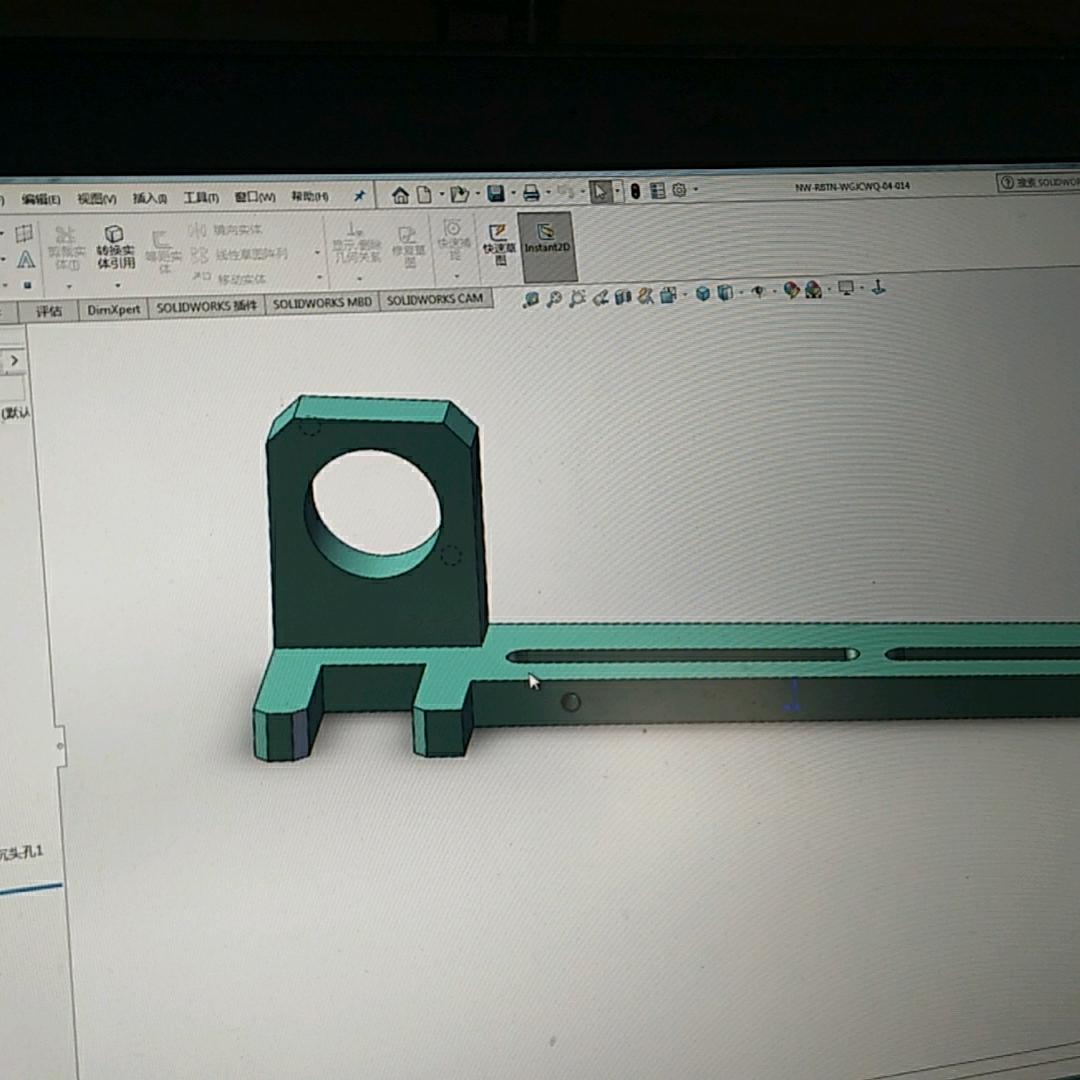This screenshot has height=1080, width=1080.
Task: Switch to the SOLIDWORKS CAM tab
Action: pos(435,300)
